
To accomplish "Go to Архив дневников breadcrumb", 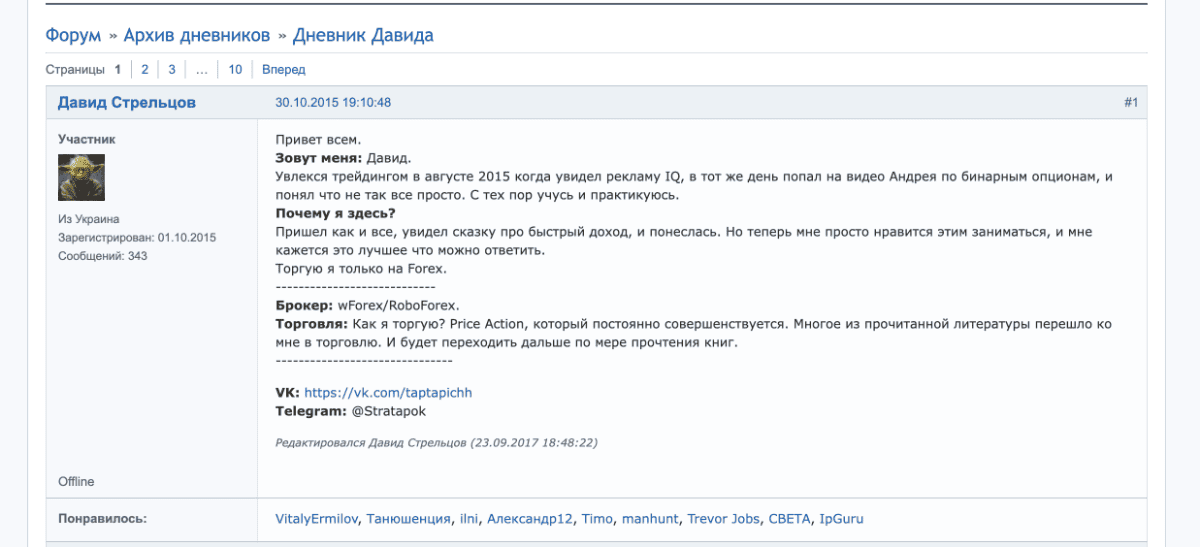I will pyautogui.click(x=197, y=36).
